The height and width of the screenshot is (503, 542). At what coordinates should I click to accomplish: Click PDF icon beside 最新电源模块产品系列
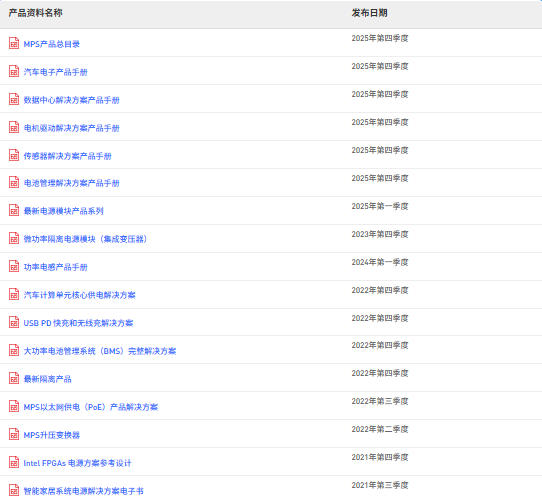14,210
